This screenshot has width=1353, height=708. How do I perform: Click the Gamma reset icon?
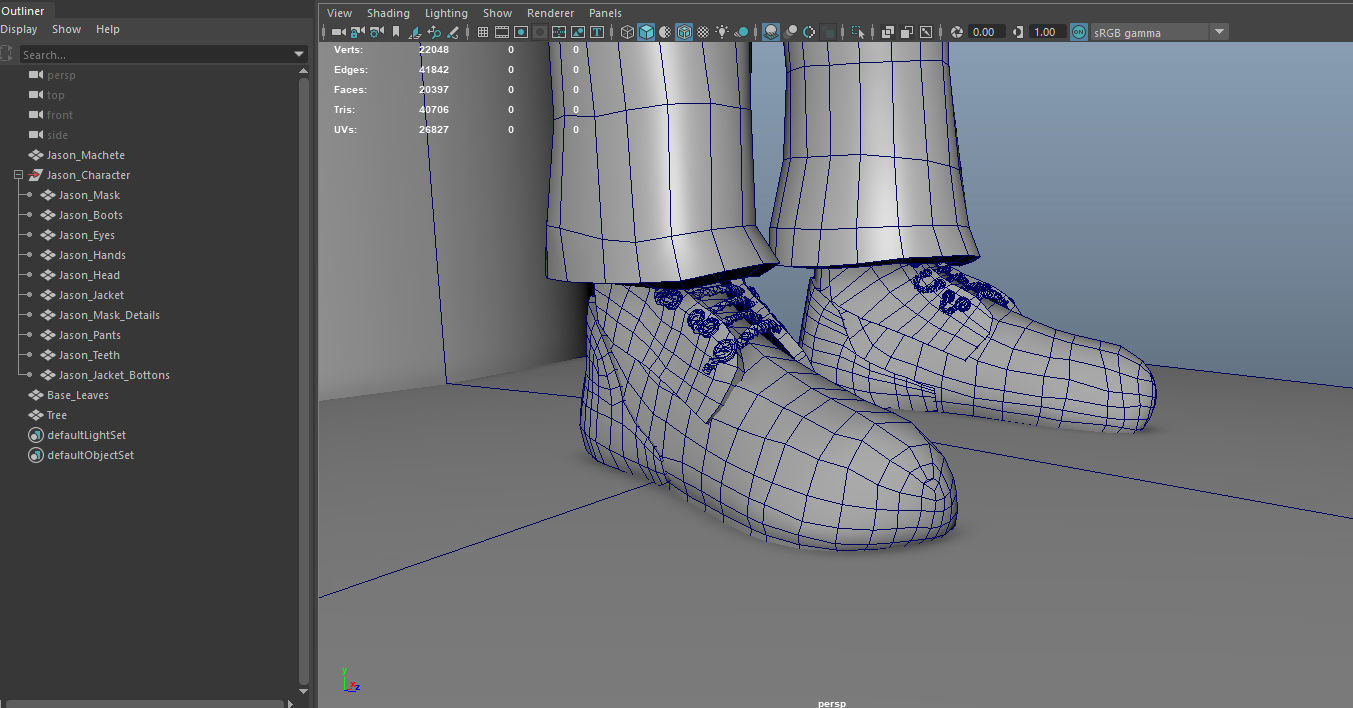click(x=1020, y=32)
